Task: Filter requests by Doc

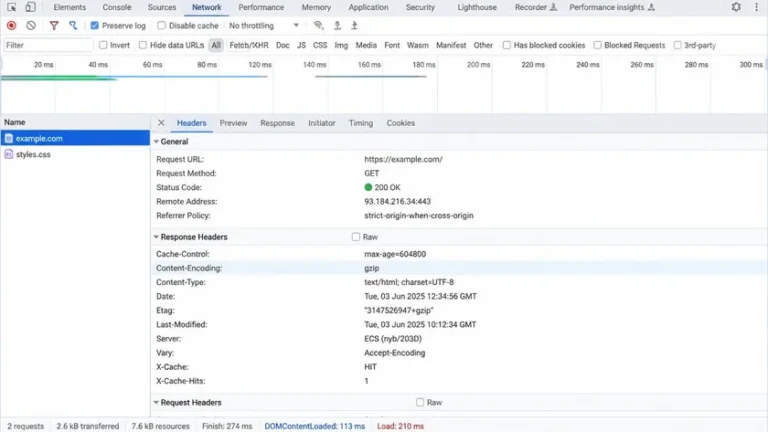Action: 283,45
